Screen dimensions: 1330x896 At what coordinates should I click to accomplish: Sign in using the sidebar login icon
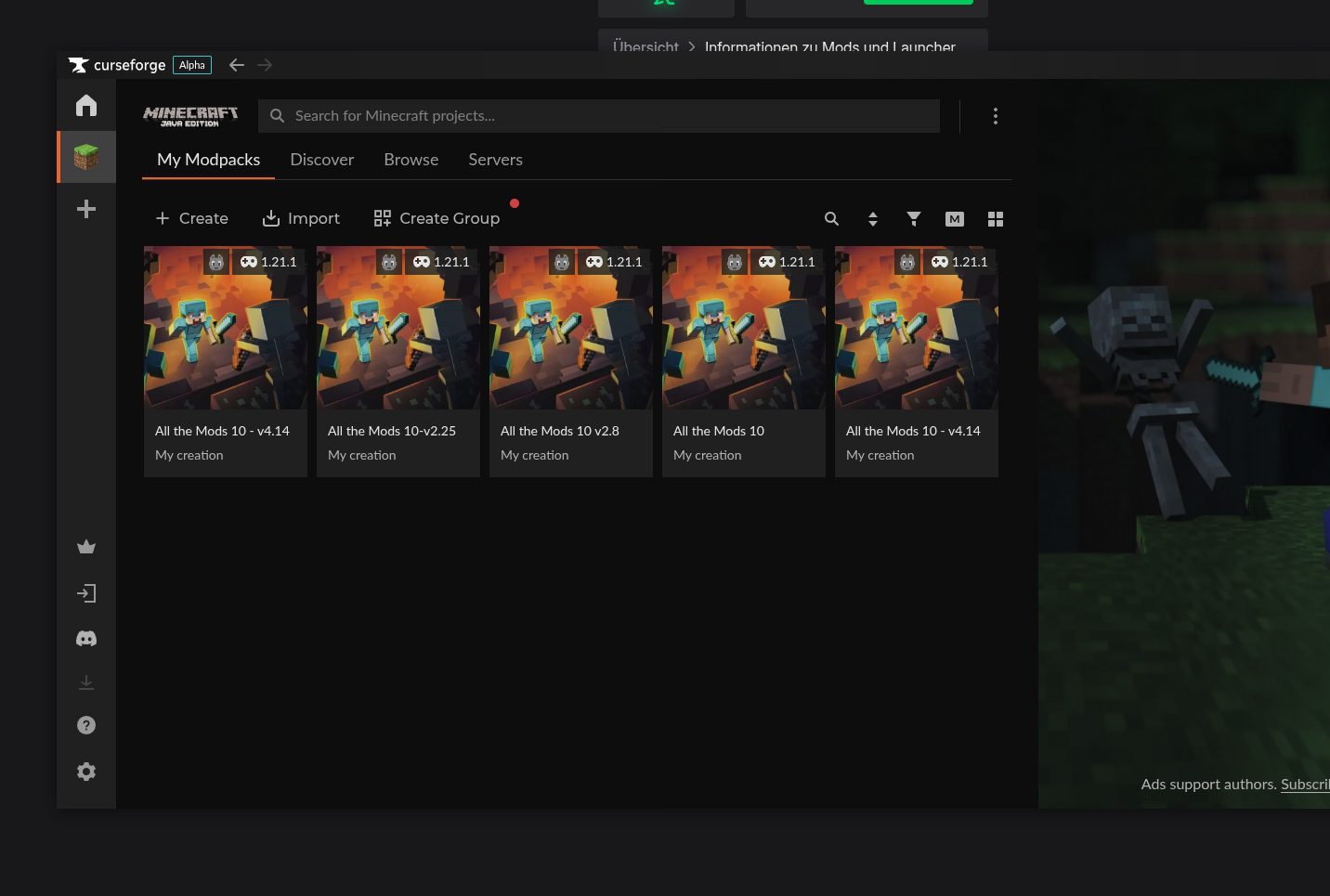[x=85, y=592]
